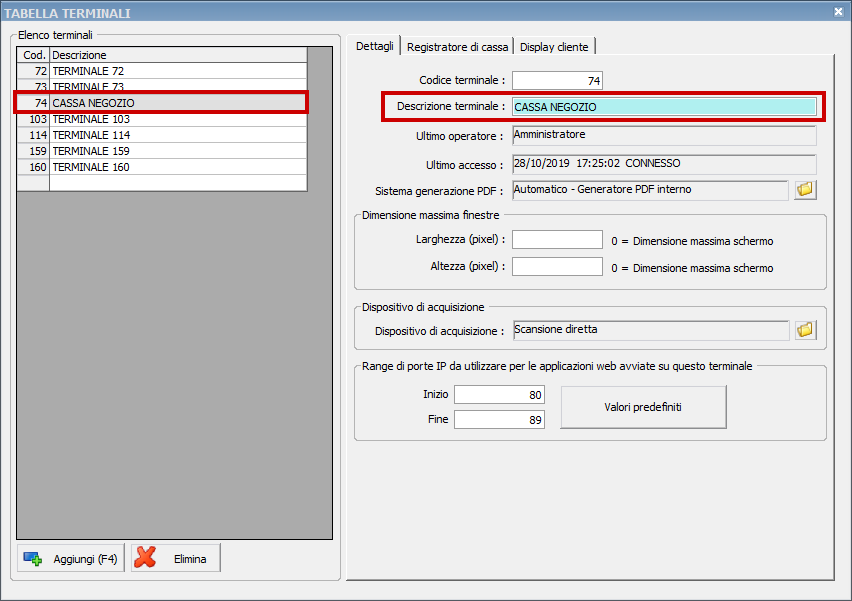Click the Descrizione column header
Screen dimensions: 852x601
pos(178,55)
